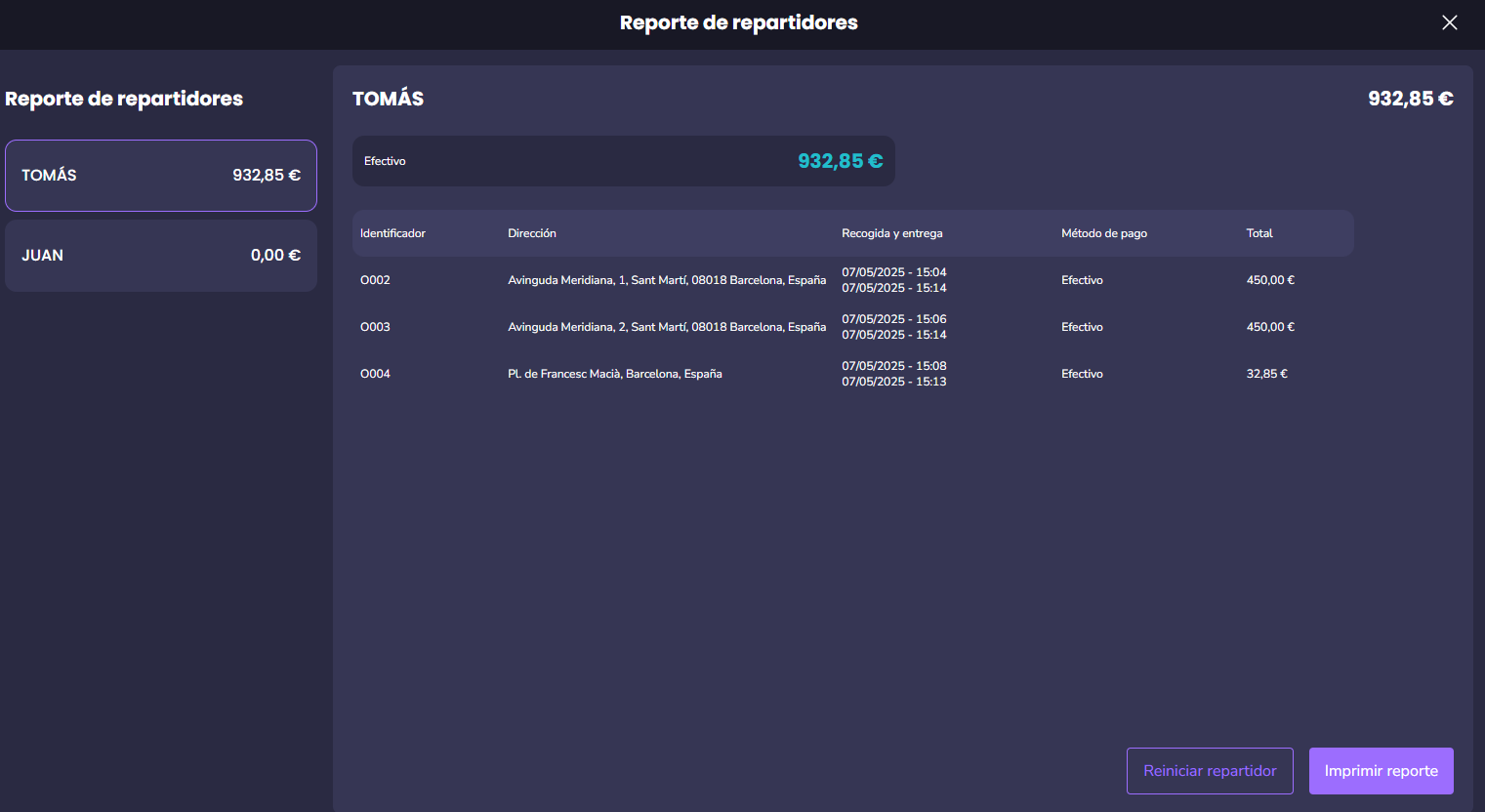The width and height of the screenshot is (1485, 812).
Task: Click the Avinguda Meridiana, 1 address
Action: (x=666, y=280)
